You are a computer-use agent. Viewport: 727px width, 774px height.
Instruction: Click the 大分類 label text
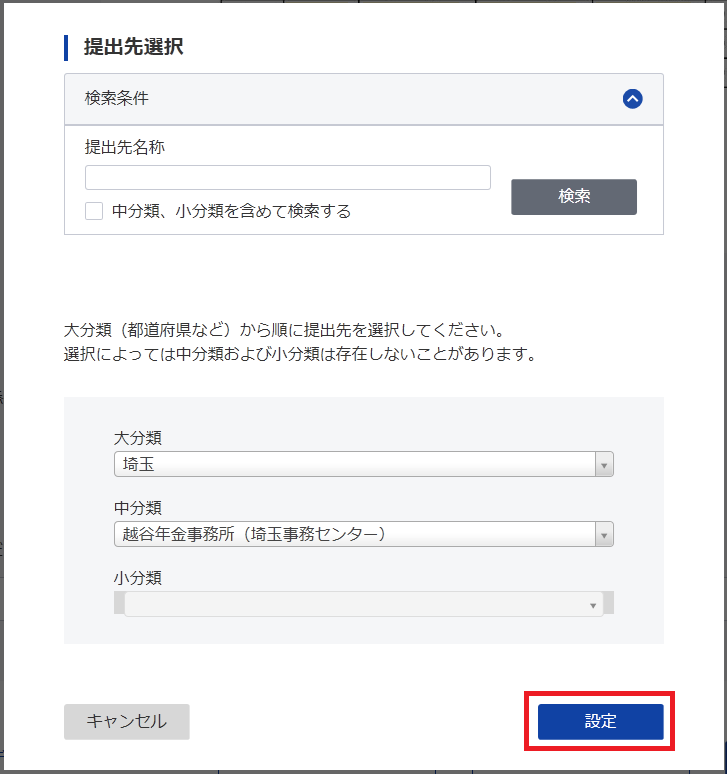[x=138, y=438]
